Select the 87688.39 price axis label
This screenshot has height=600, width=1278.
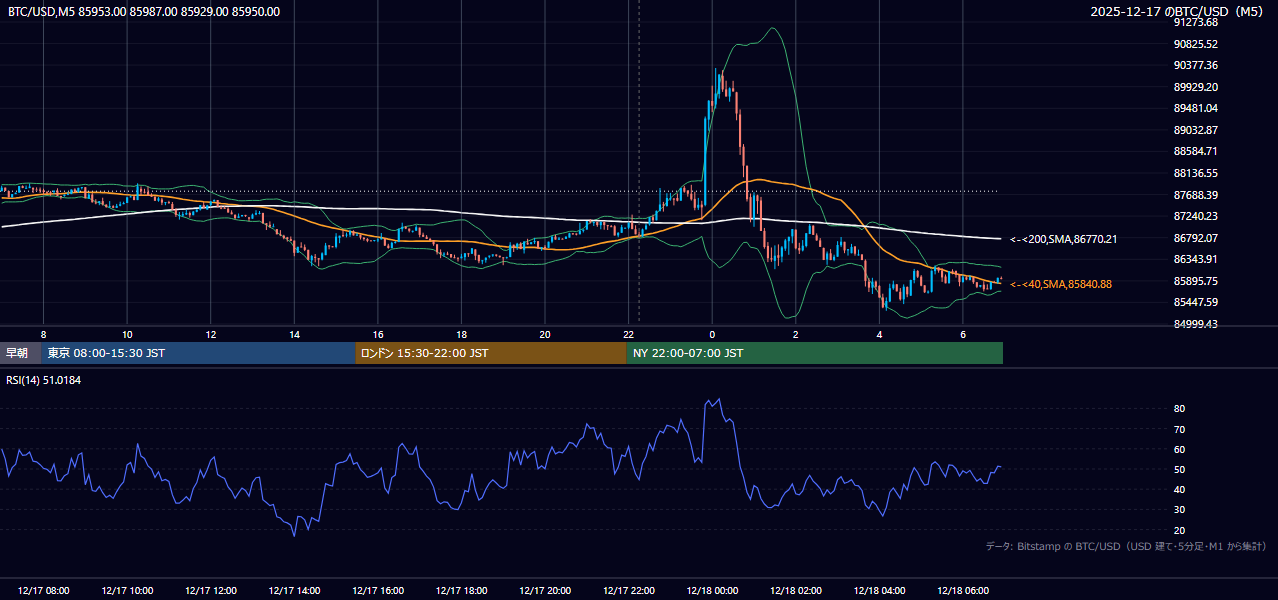point(1196,195)
